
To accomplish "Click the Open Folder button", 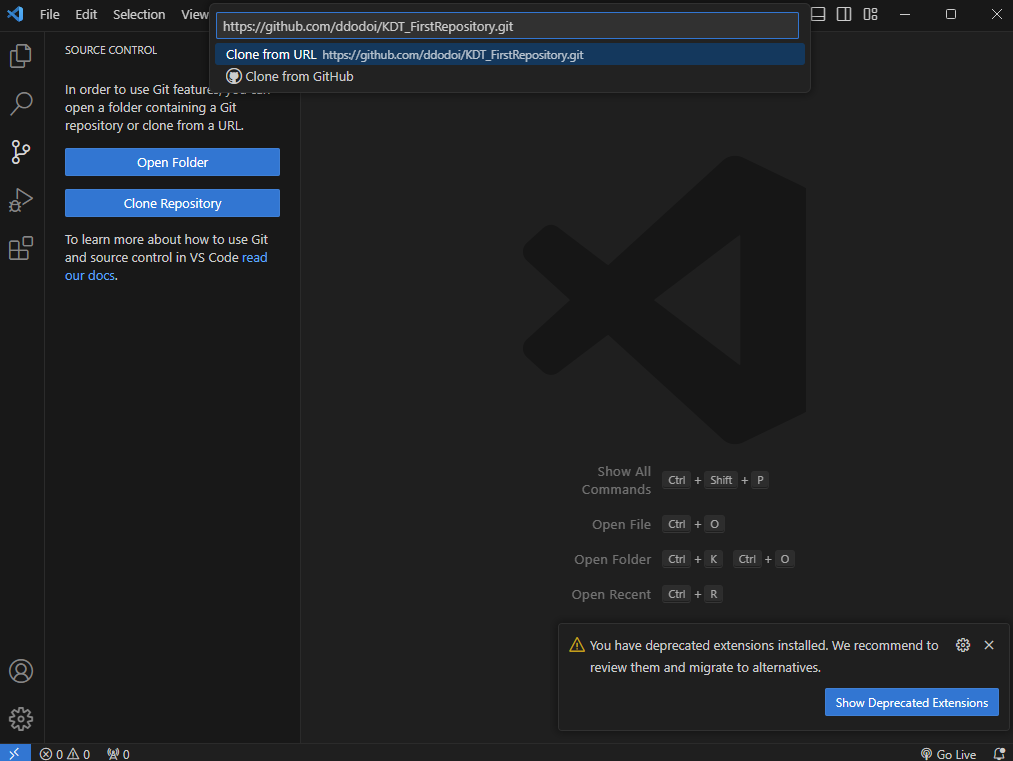I will point(172,162).
